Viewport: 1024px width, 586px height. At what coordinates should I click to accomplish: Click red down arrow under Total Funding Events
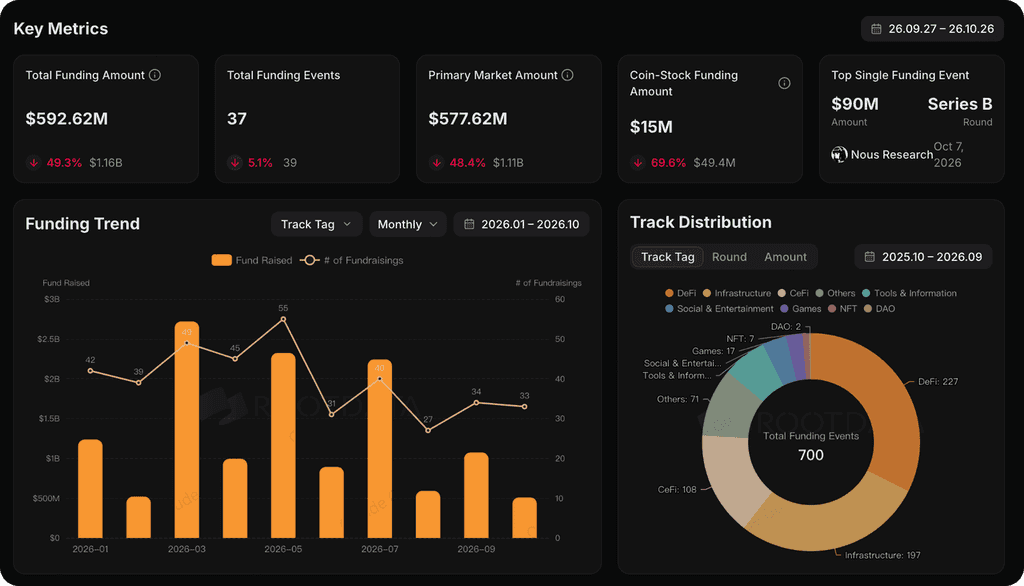(235, 163)
